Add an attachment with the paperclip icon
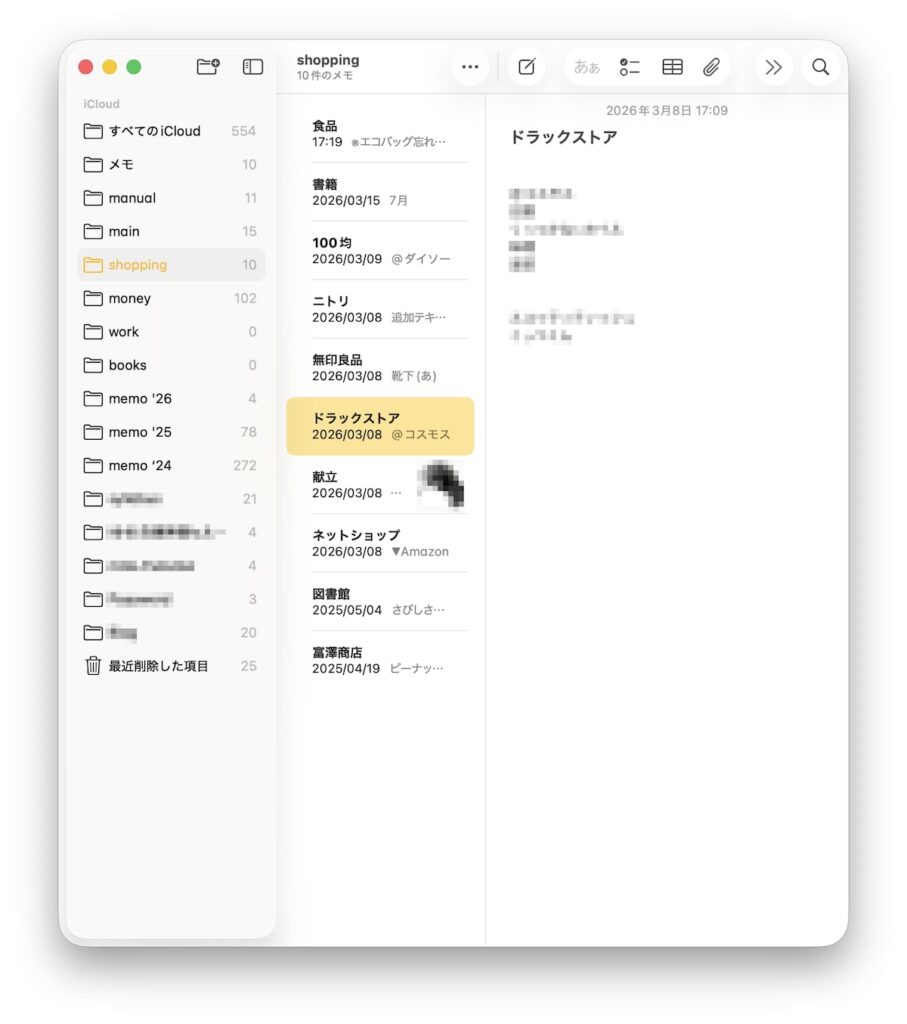 (713, 67)
